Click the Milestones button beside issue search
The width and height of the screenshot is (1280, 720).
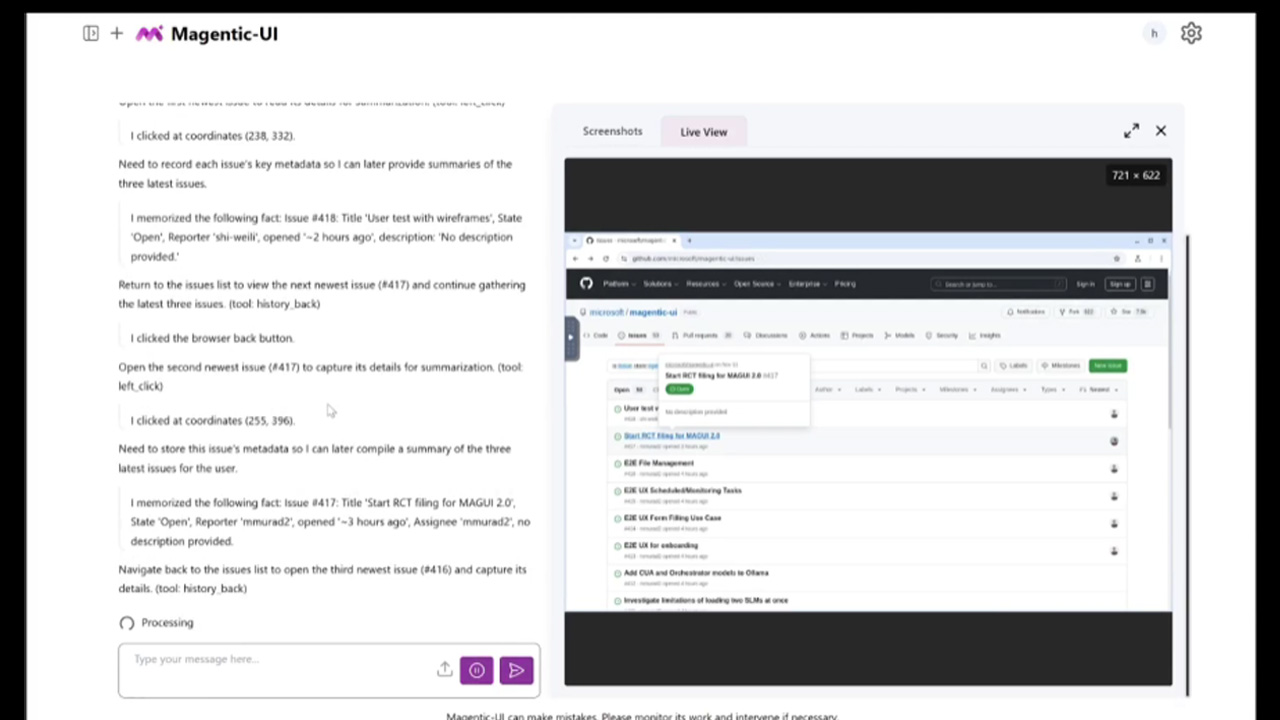(1062, 366)
